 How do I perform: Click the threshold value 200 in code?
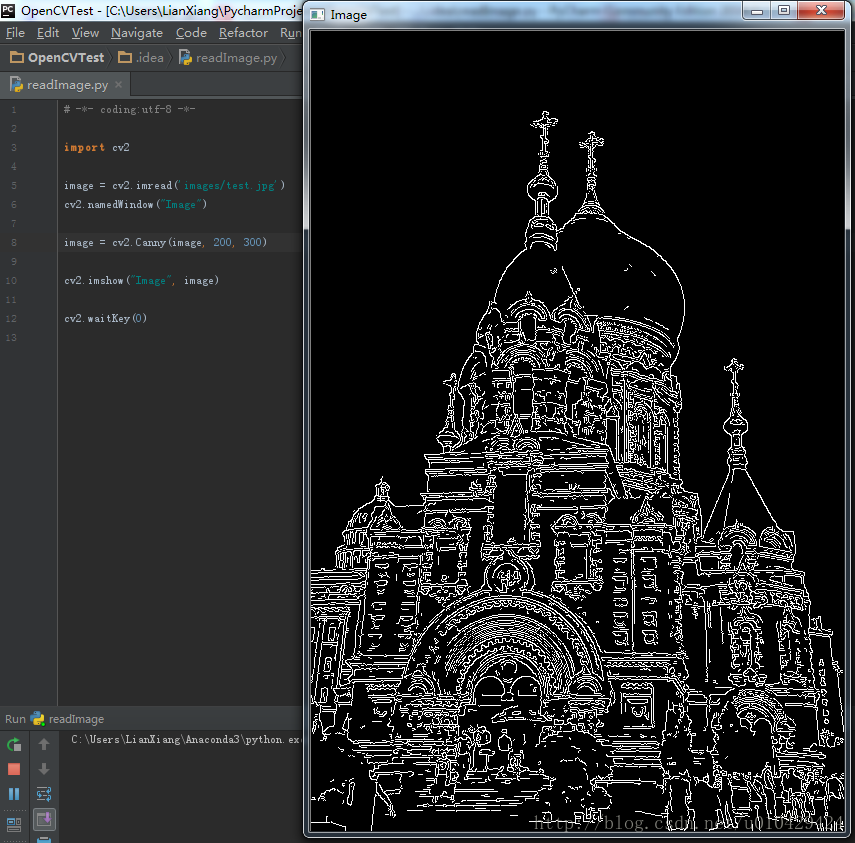click(222, 242)
